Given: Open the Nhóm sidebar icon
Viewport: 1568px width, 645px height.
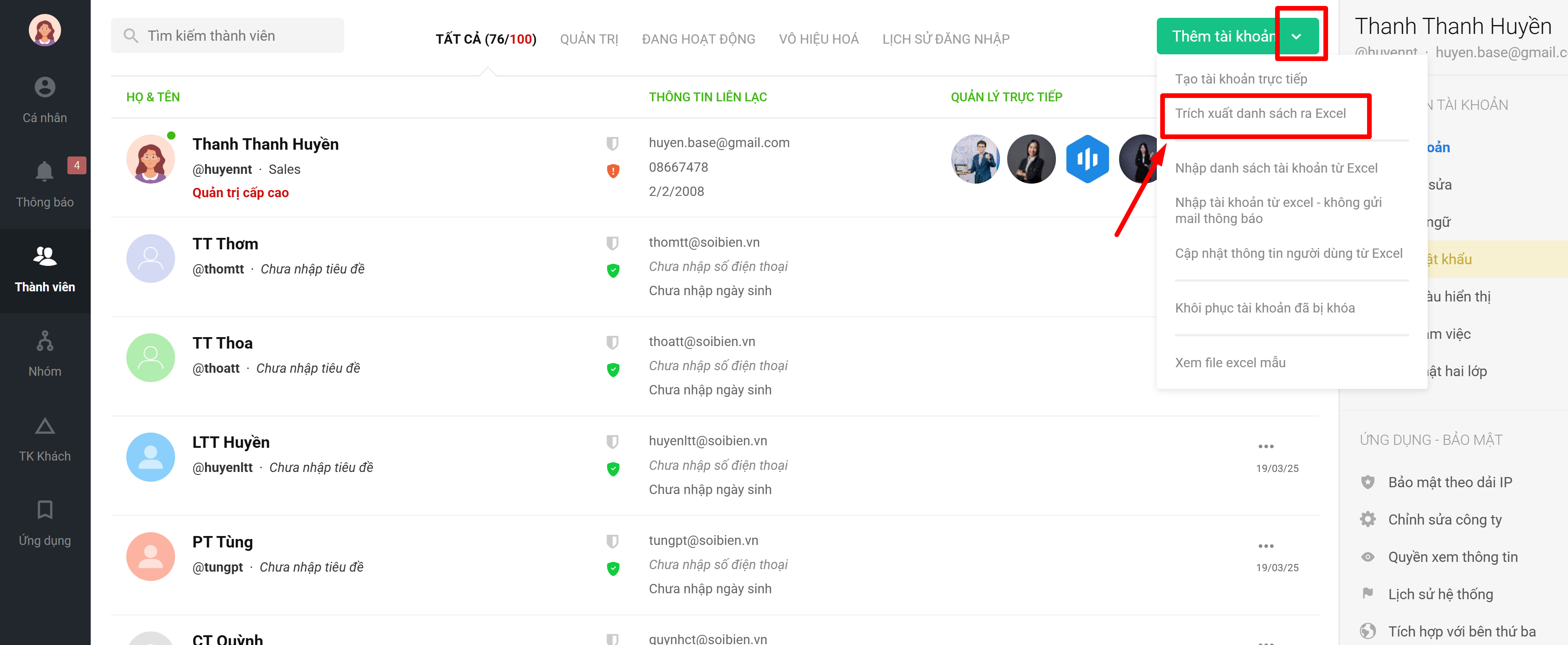Looking at the screenshot, I should click(45, 341).
